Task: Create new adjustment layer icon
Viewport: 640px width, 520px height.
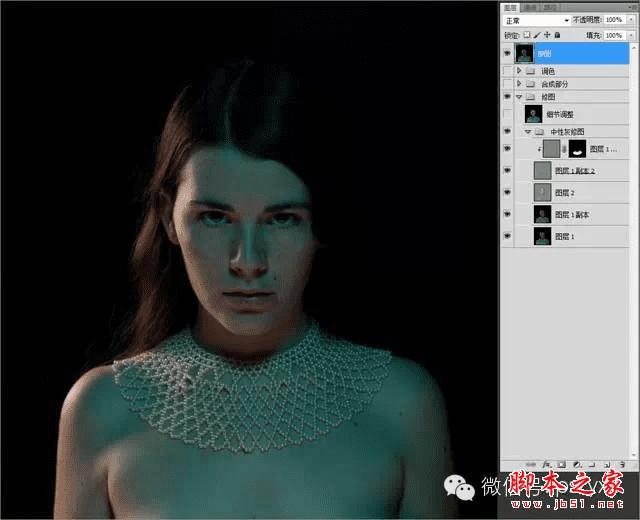Action: point(577,464)
